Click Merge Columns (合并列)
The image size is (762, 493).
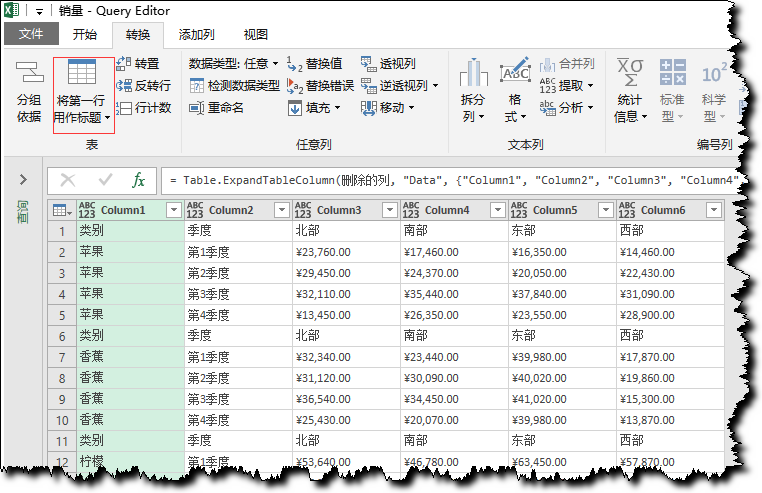point(567,63)
